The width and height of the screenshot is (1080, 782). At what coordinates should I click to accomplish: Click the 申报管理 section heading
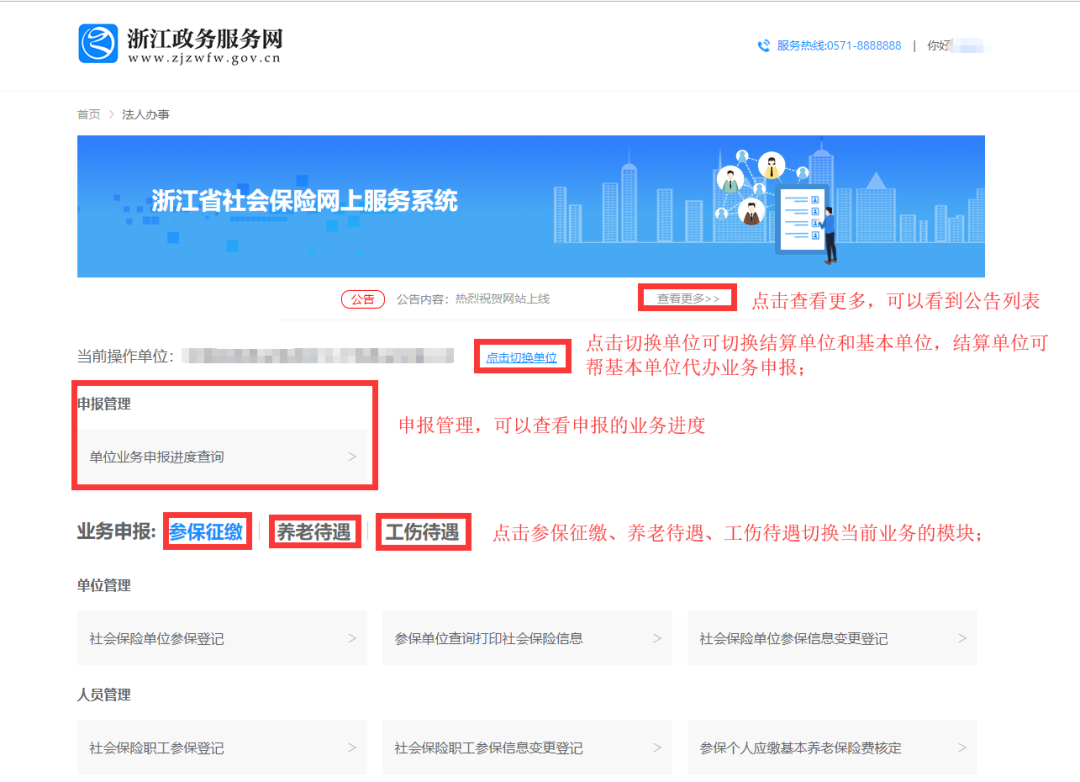(104, 404)
